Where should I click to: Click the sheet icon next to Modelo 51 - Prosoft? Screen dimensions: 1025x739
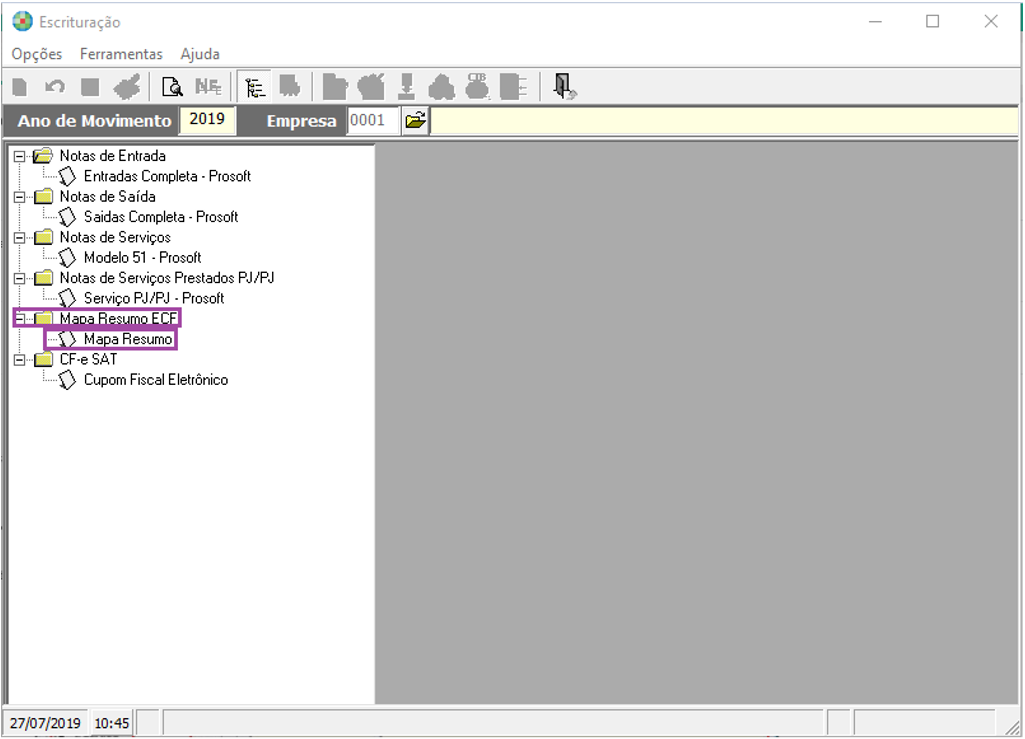(x=67, y=258)
